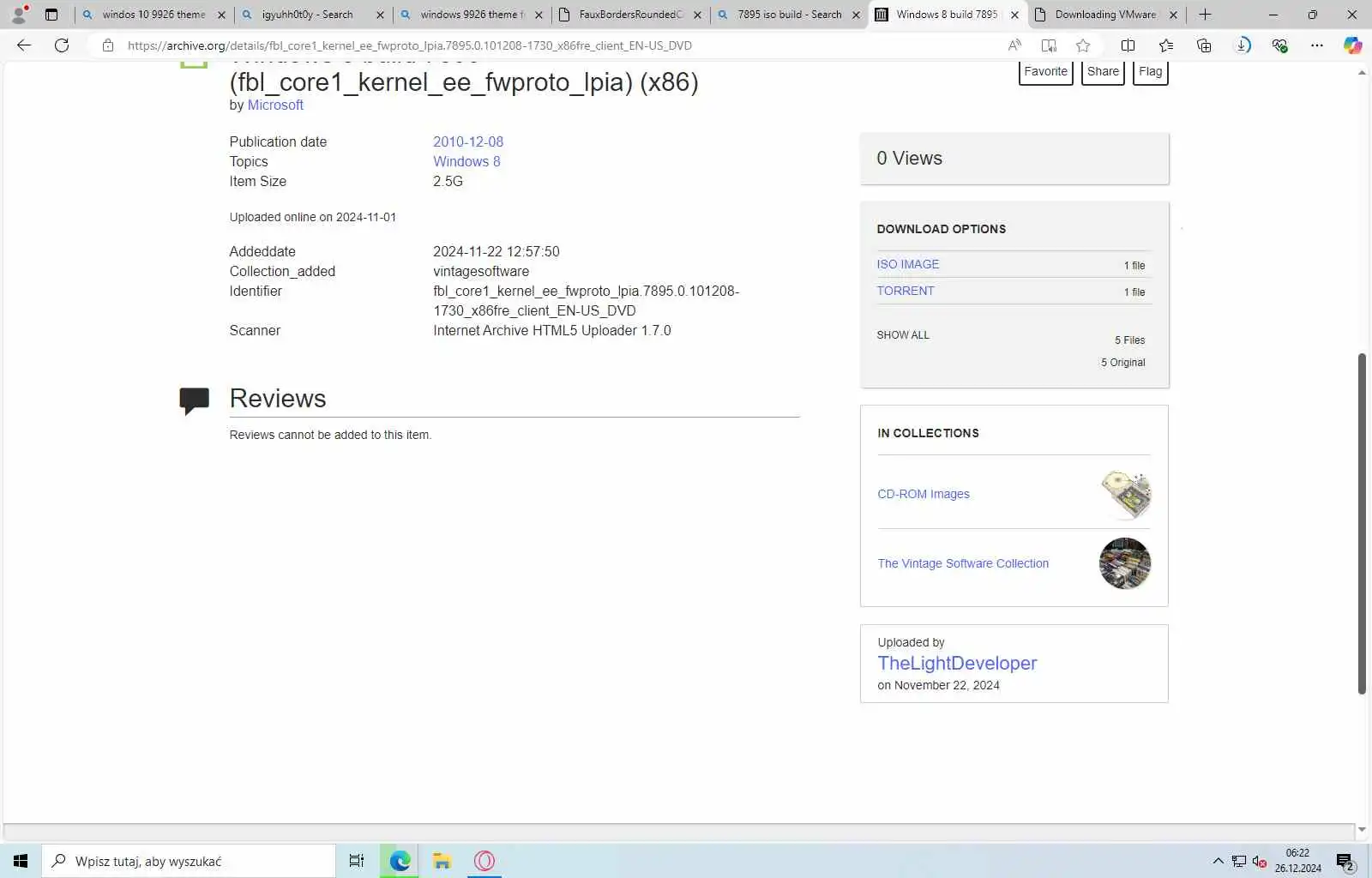Show all download files

coord(903,335)
